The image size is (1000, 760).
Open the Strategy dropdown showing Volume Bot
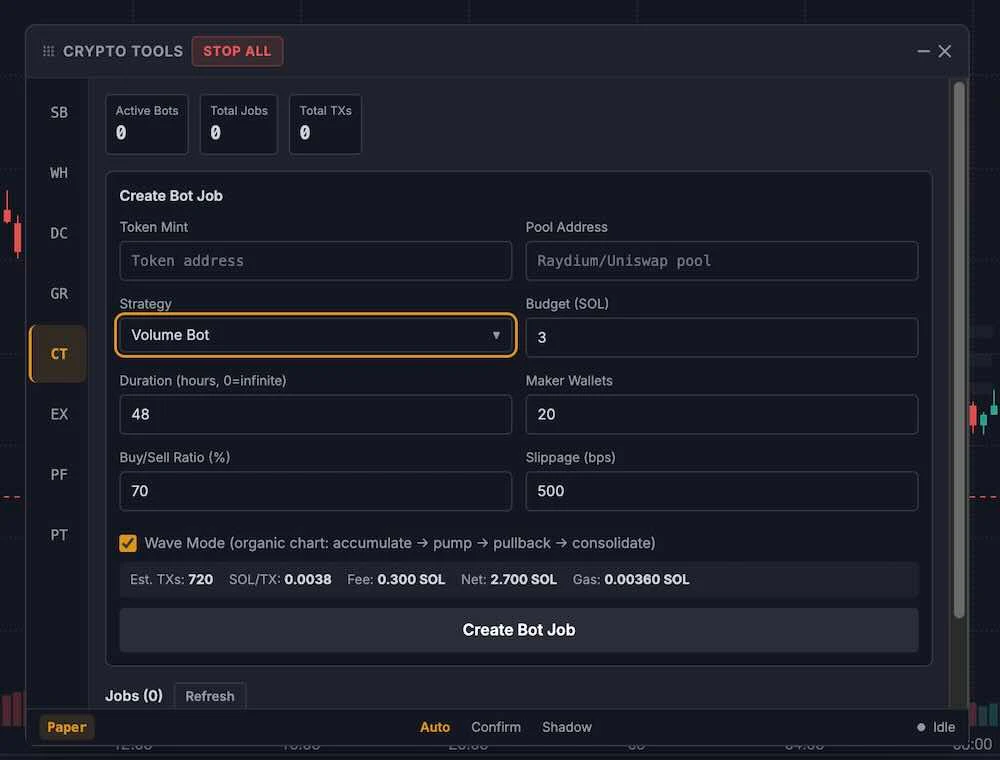tap(316, 335)
